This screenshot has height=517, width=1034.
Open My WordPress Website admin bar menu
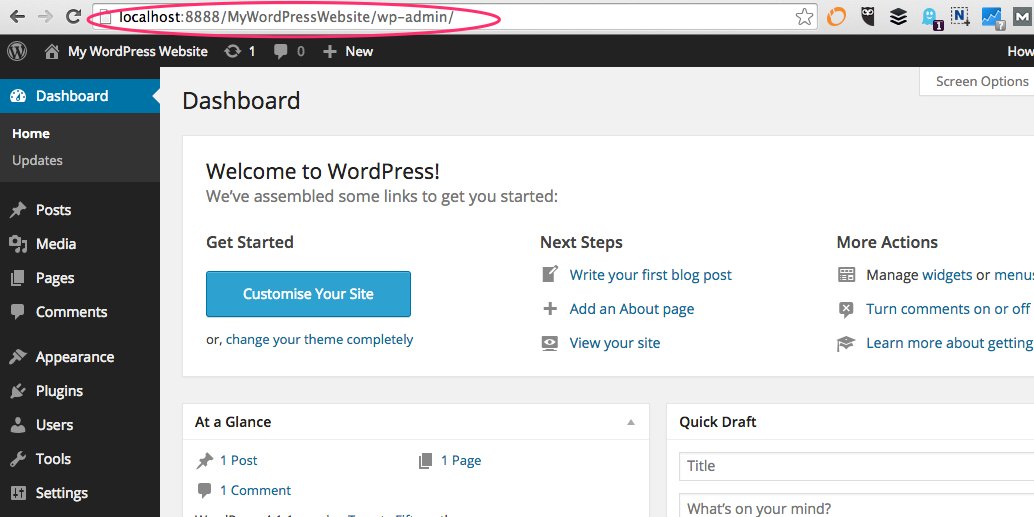tap(138, 51)
